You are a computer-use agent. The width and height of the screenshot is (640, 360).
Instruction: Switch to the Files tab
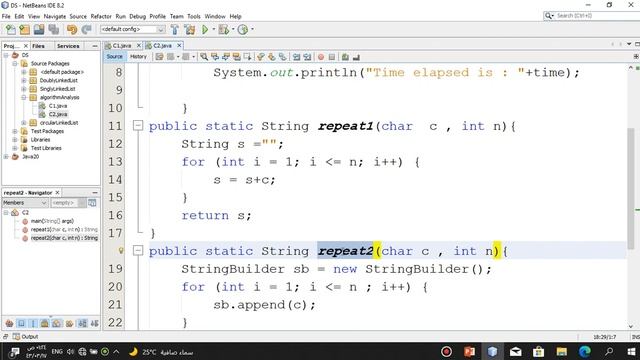[38, 46]
